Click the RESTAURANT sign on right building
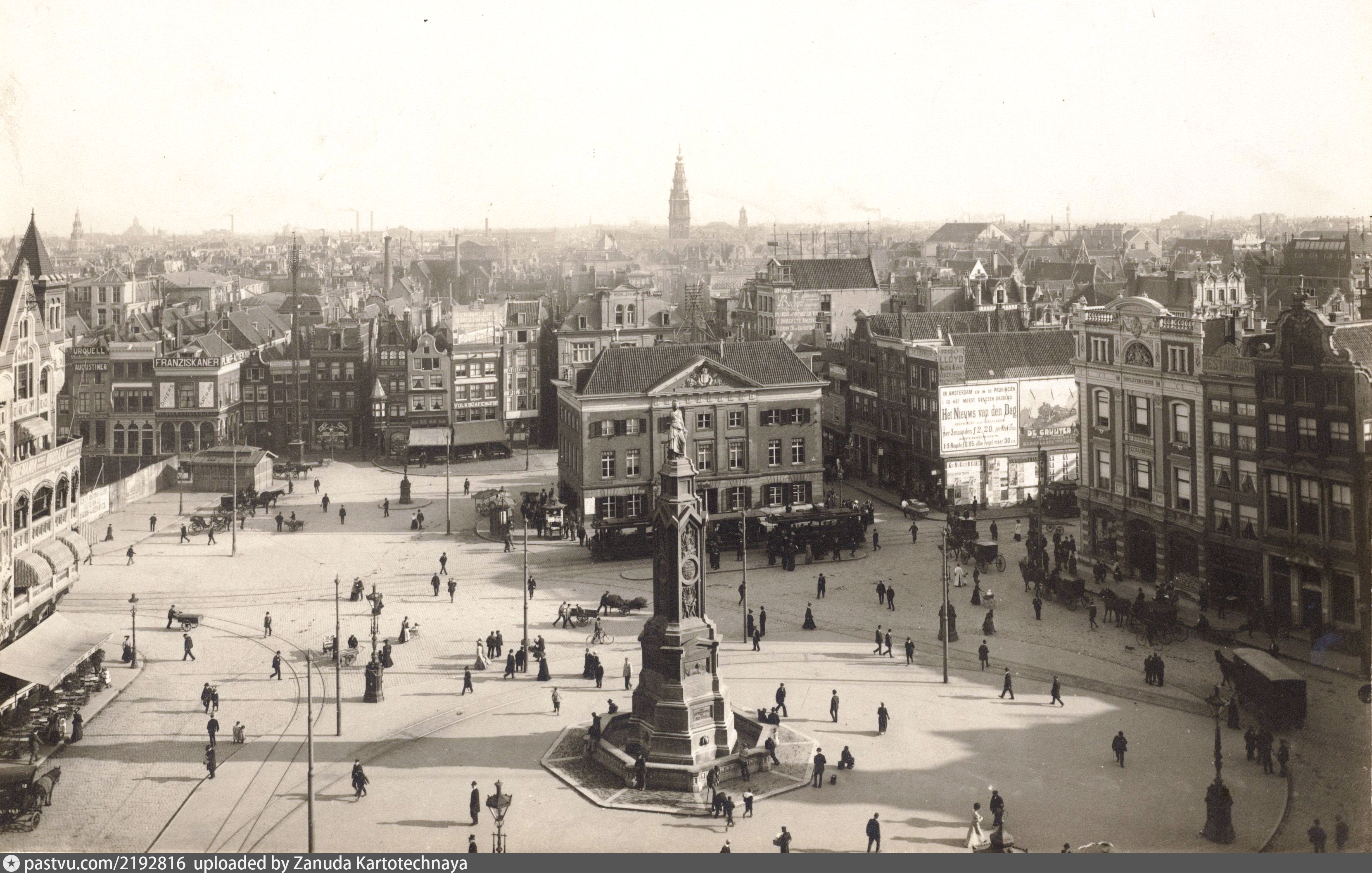Screen dimensions: 1372x873 (x=1228, y=365)
